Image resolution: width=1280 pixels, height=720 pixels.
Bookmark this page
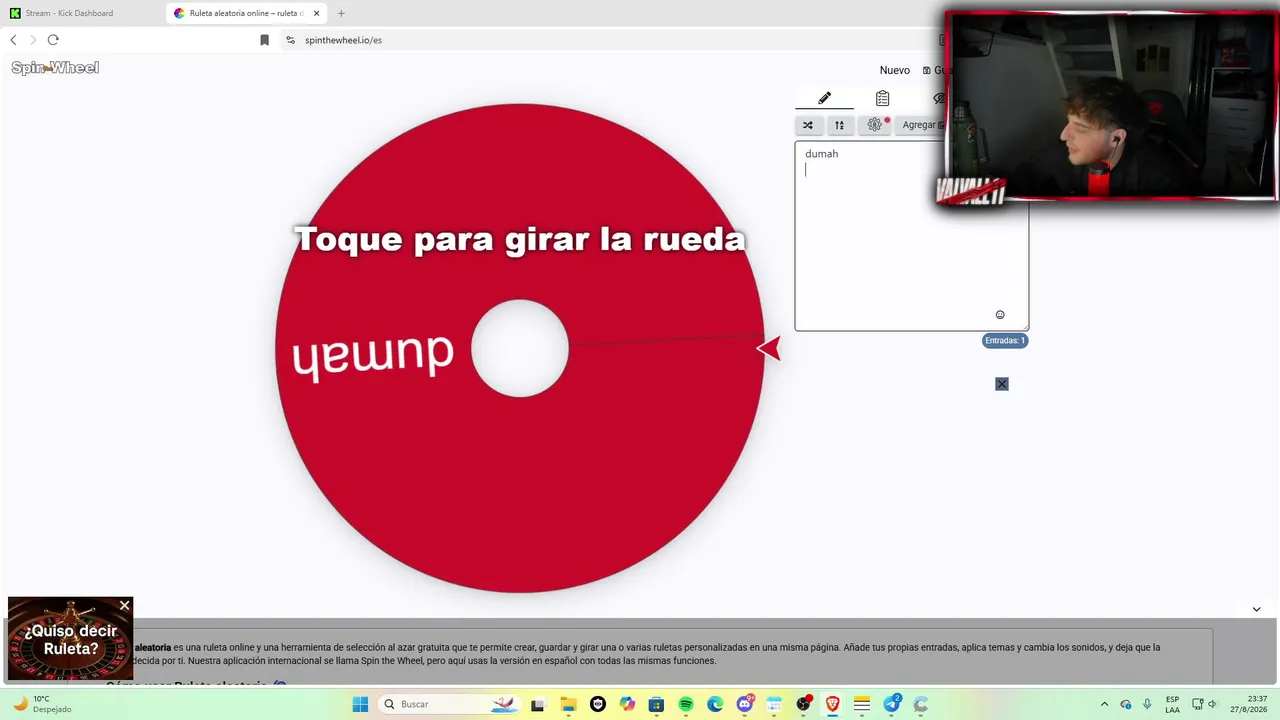(x=264, y=40)
